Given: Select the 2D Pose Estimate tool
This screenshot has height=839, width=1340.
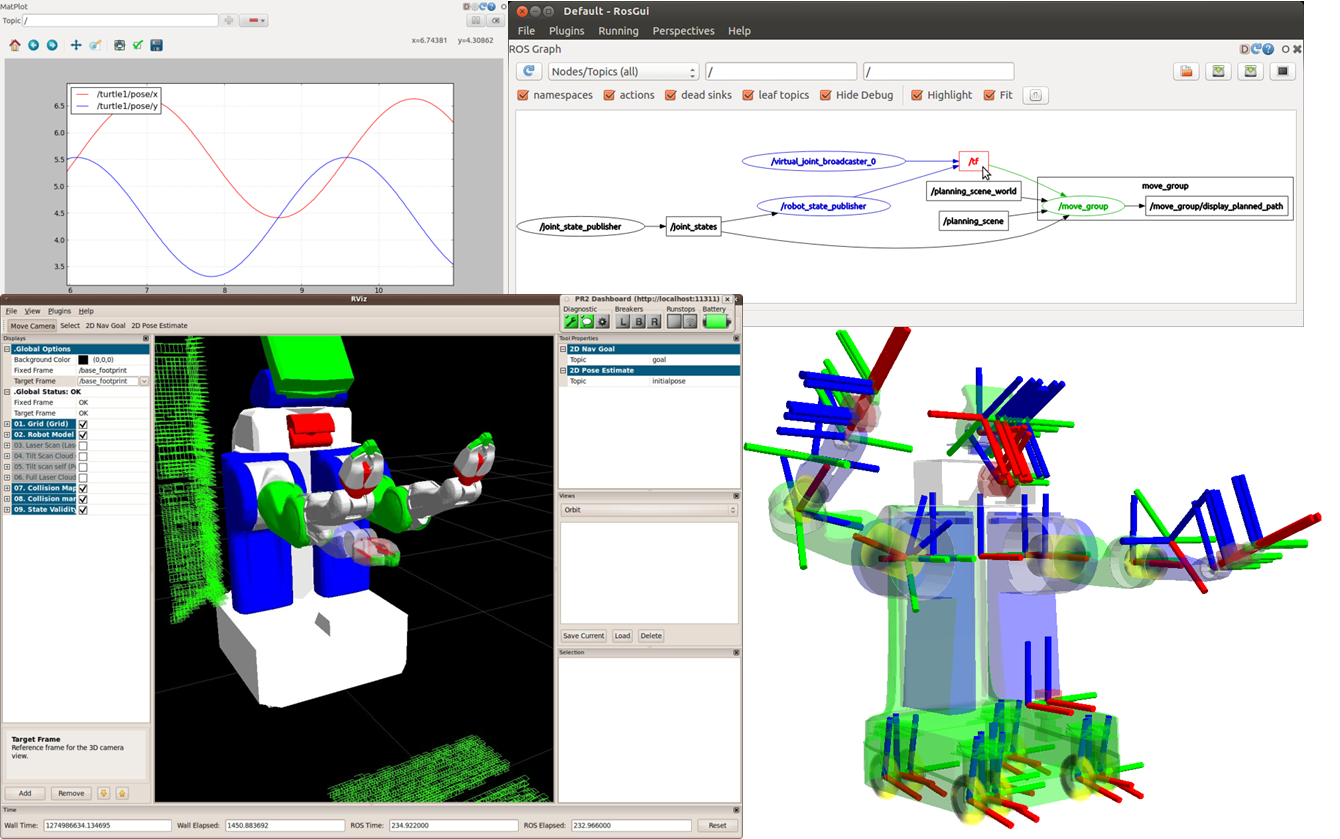Looking at the screenshot, I should coord(159,326).
